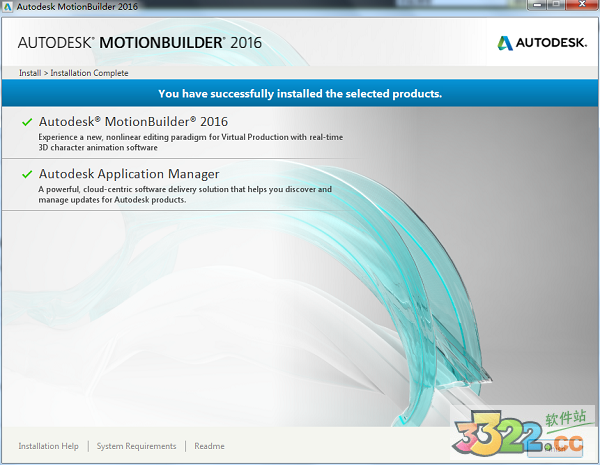The height and width of the screenshot is (465, 600).
Task: Minimize the MotionBuilder installer window
Action: point(537,5)
